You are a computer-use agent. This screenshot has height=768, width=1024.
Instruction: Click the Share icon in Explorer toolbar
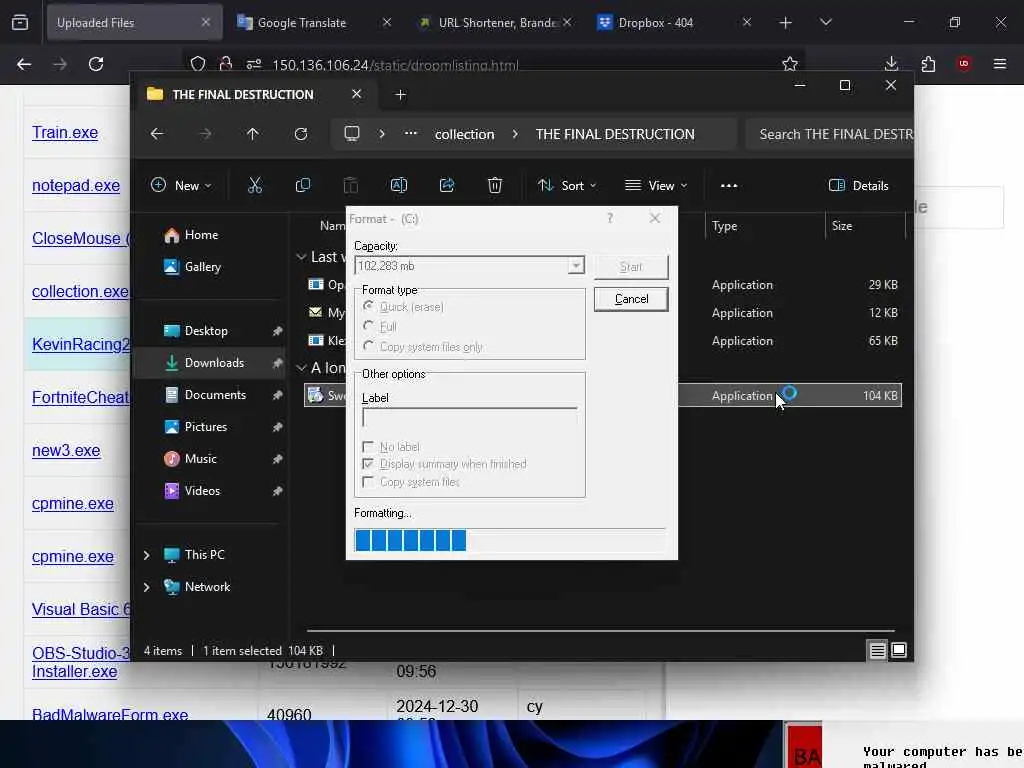tap(447, 185)
